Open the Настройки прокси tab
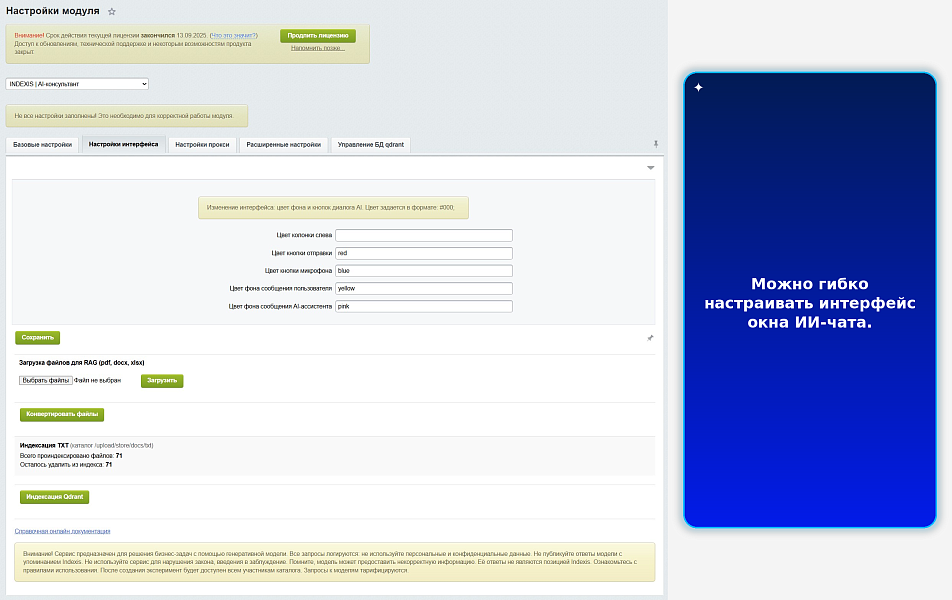 (x=202, y=145)
